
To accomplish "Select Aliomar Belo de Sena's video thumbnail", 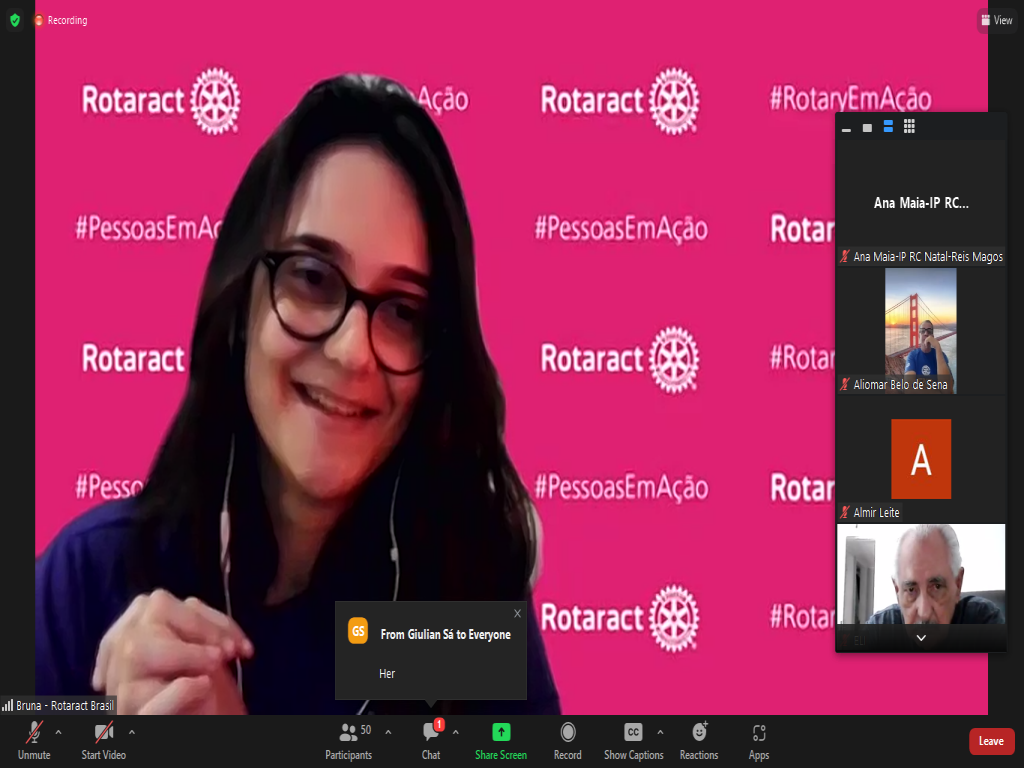I will (920, 329).
